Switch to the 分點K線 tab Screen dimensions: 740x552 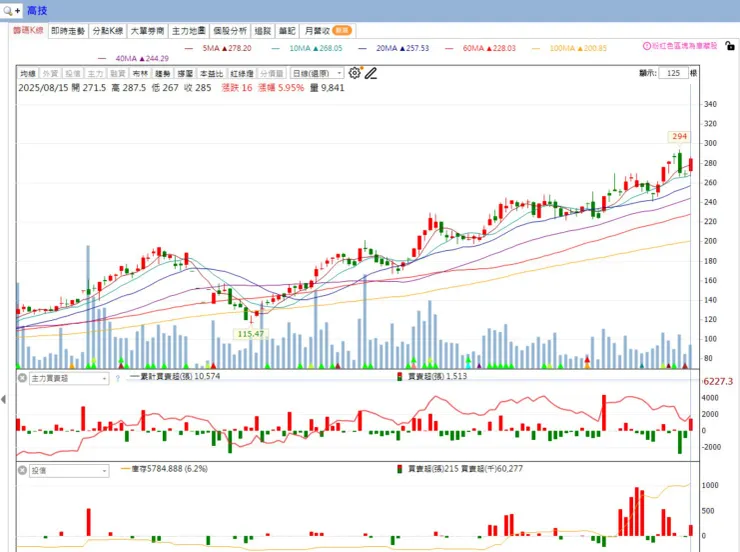(x=108, y=31)
